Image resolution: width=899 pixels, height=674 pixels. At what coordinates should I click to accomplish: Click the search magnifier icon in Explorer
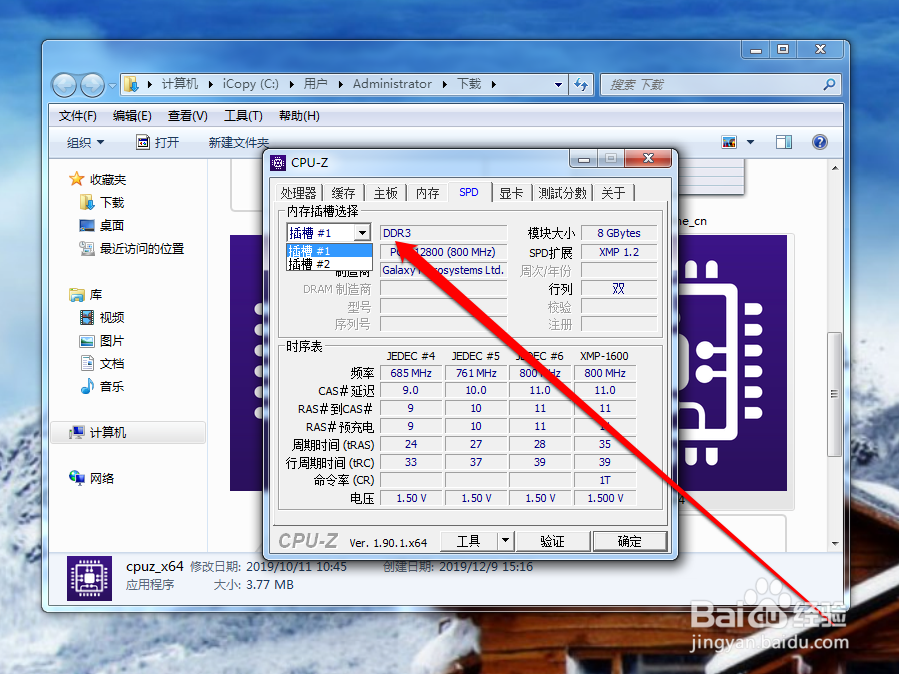[829, 85]
